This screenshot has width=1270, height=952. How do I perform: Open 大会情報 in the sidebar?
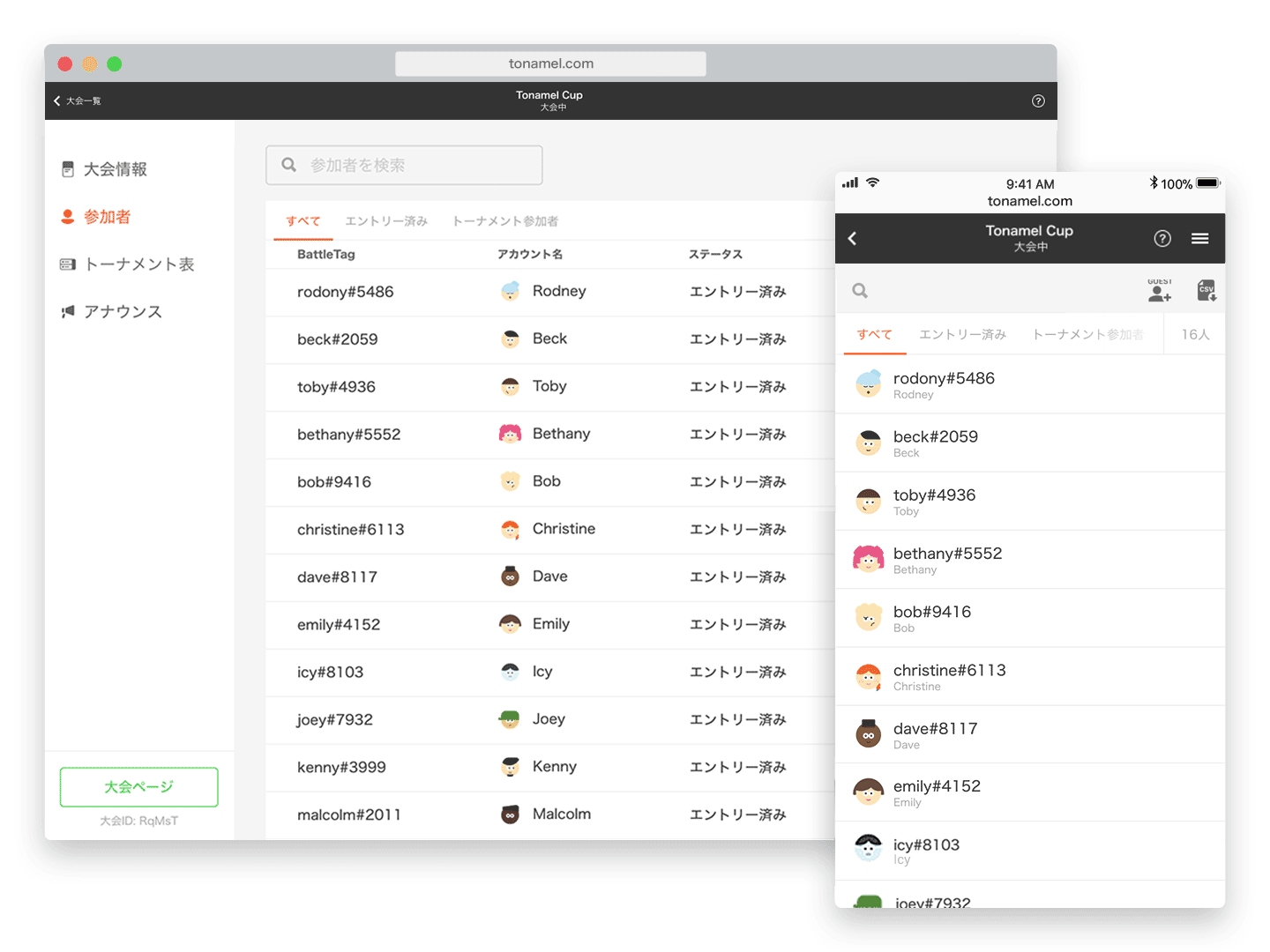[115, 169]
